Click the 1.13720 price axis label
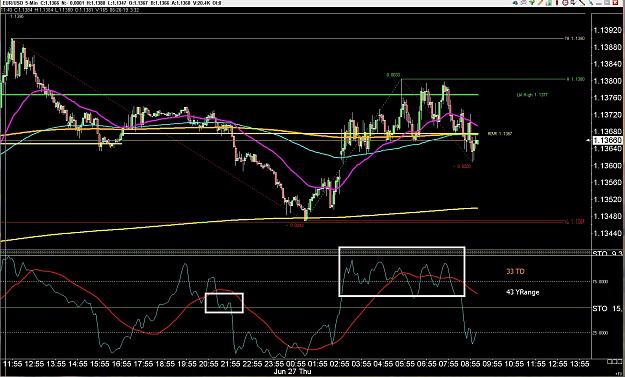The height and width of the screenshot is (377, 625). coord(607,115)
